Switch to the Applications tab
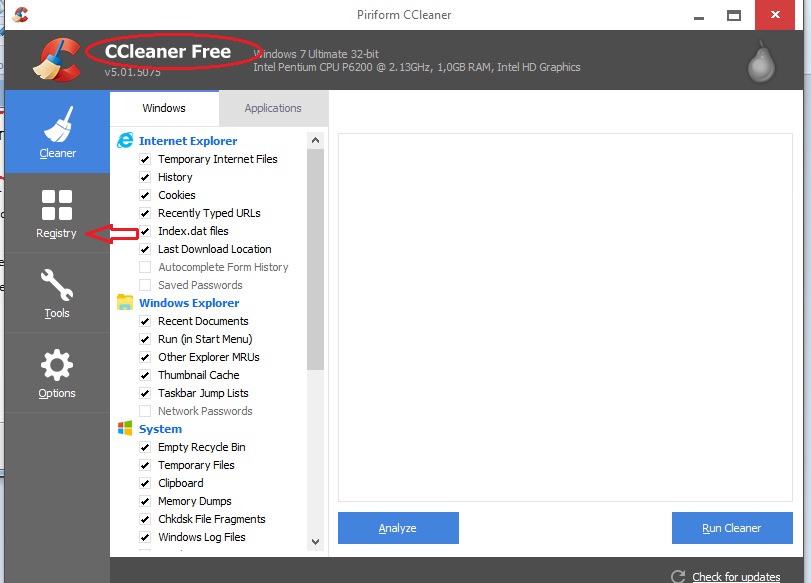The image size is (811, 583). (273, 108)
